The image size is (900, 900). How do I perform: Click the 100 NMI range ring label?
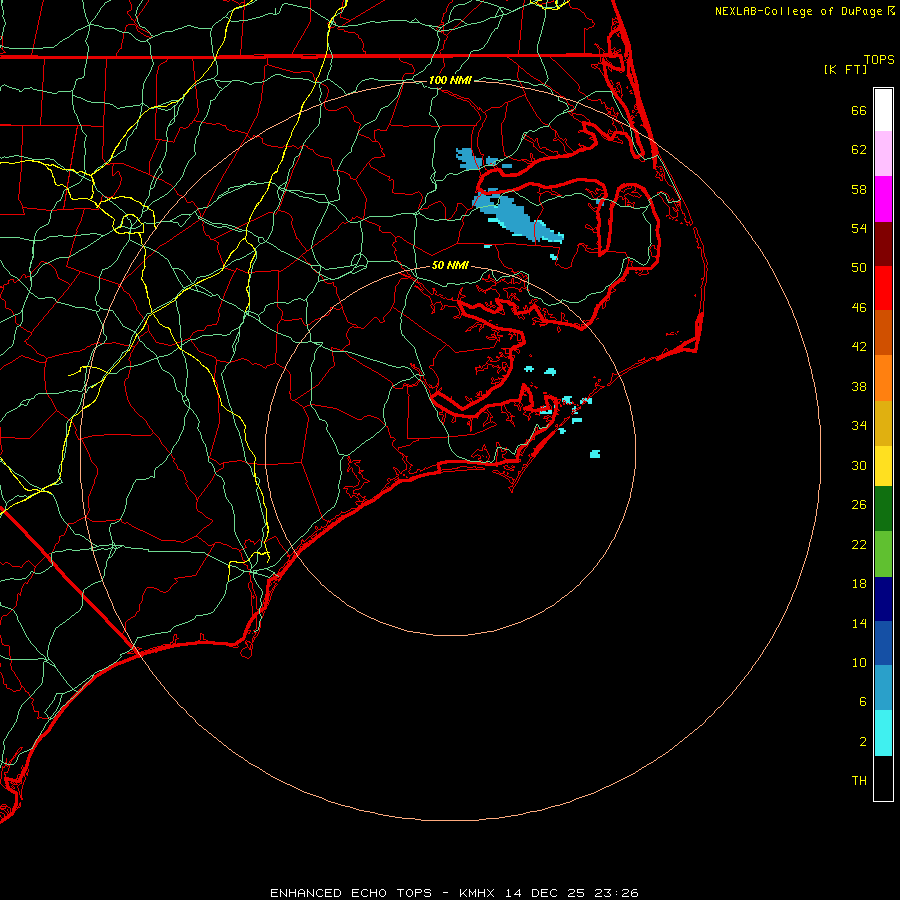pos(450,80)
